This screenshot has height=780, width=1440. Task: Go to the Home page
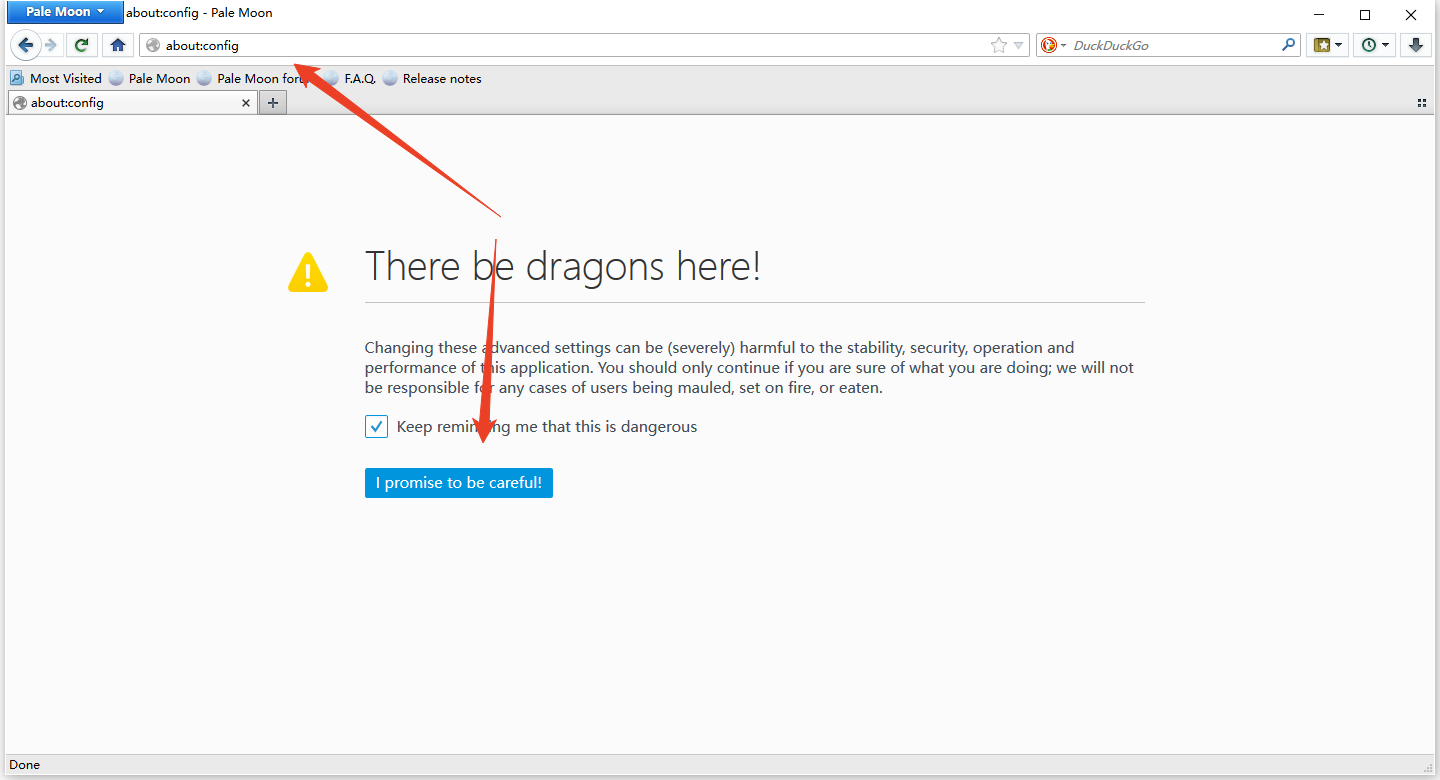click(x=118, y=45)
